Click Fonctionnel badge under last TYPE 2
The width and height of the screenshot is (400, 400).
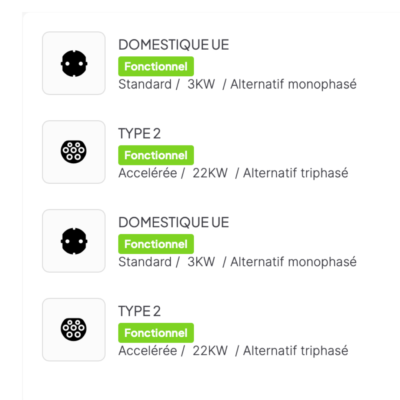point(156,333)
